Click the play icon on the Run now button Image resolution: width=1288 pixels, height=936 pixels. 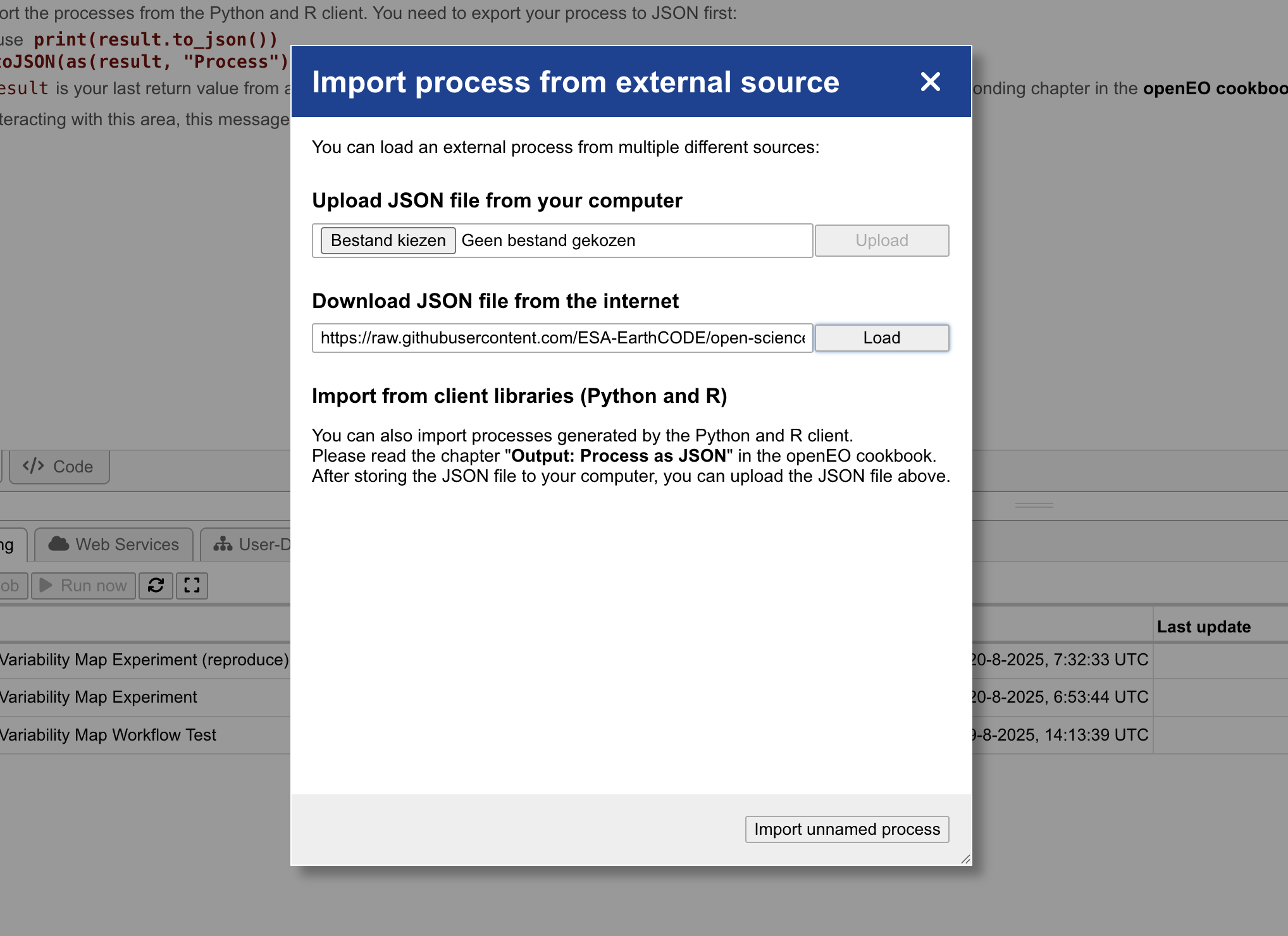coord(45,586)
